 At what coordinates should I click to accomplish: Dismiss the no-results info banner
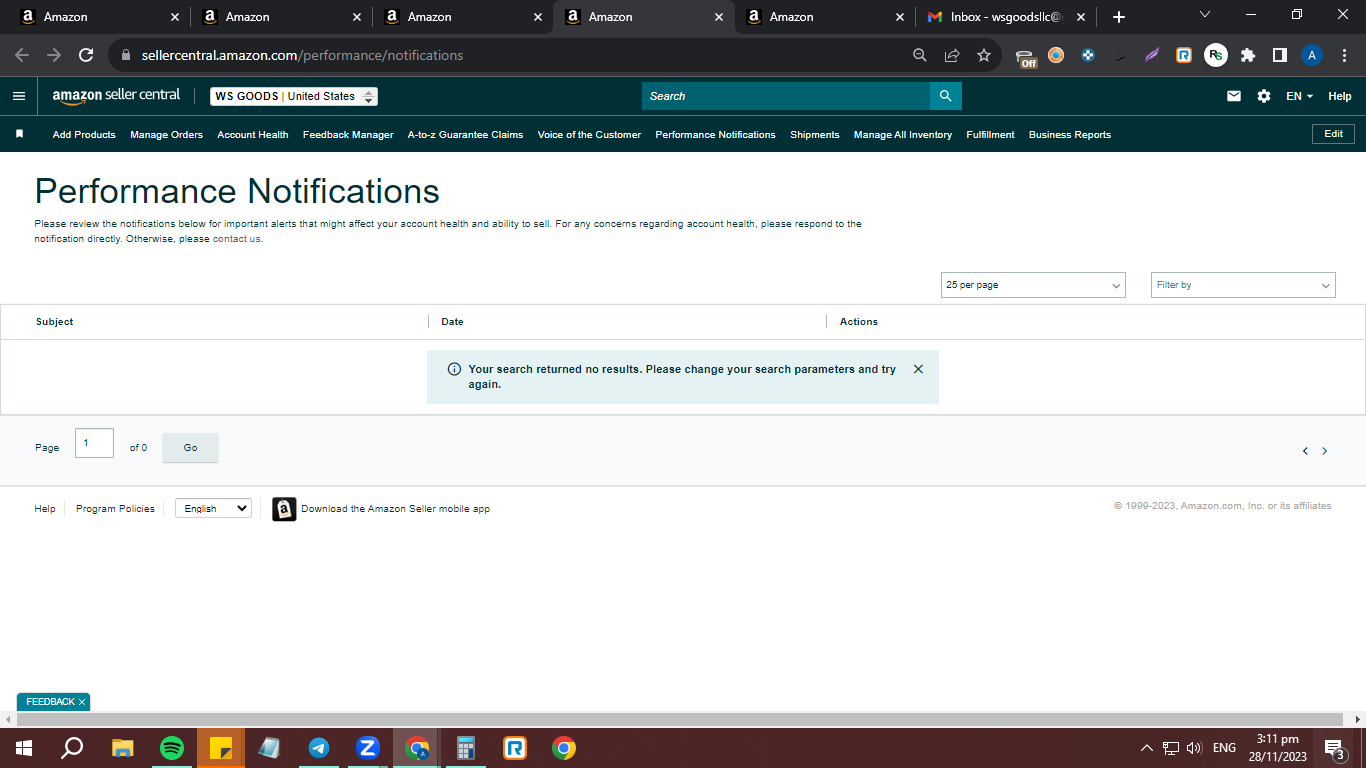coord(918,369)
